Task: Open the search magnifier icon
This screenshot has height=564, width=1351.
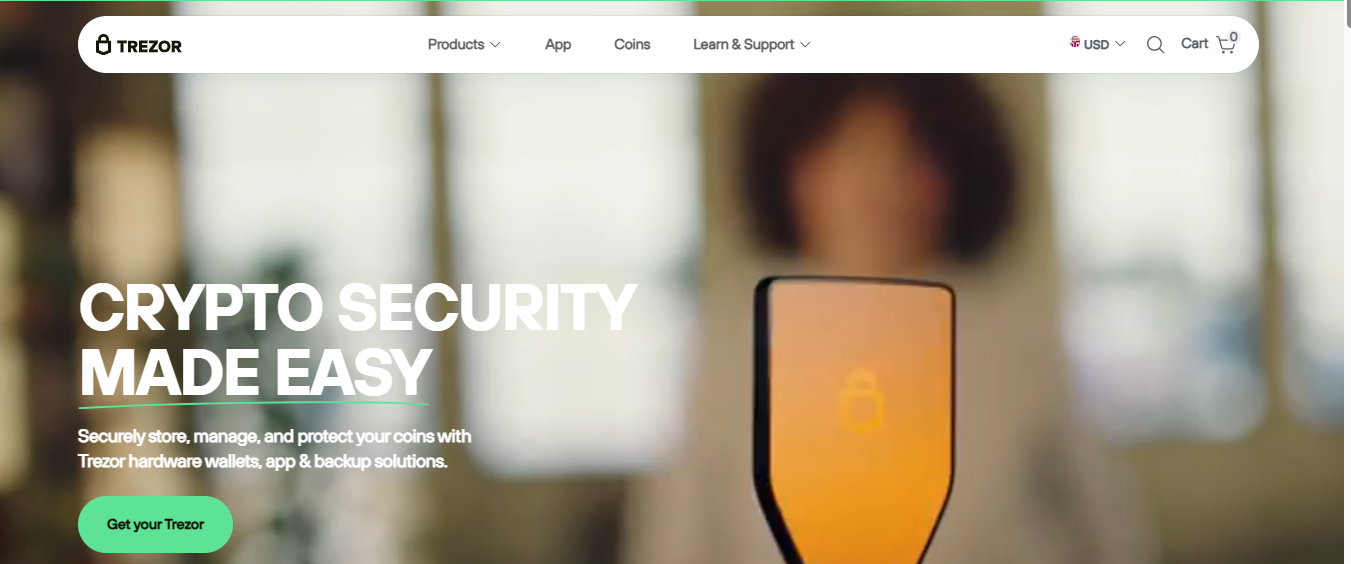Action: point(1155,45)
